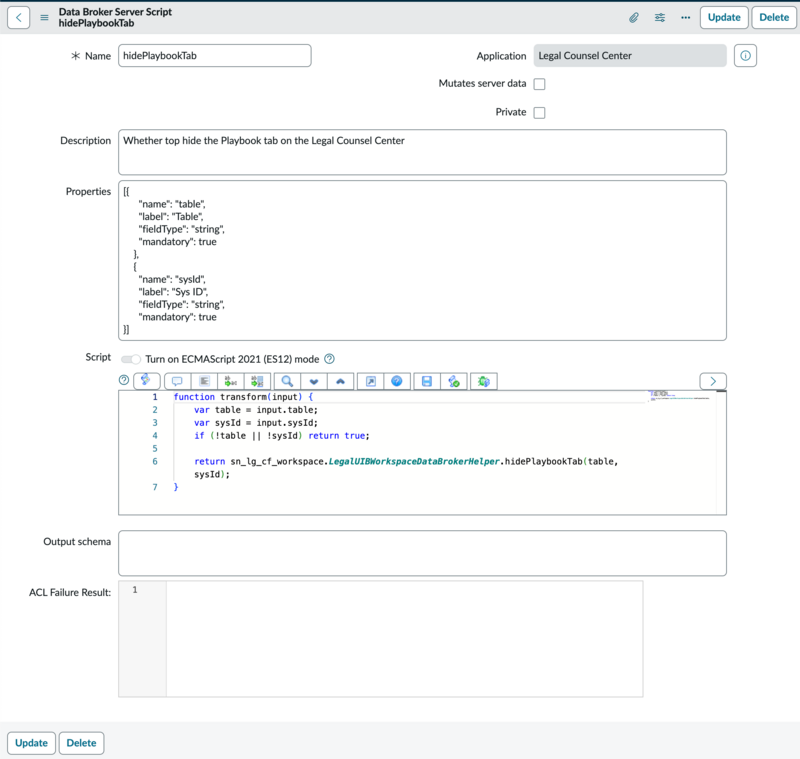Run syntax check icon in script toolbar
Image resolution: width=800 pixels, height=759 pixels.
[x=454, y=381]
